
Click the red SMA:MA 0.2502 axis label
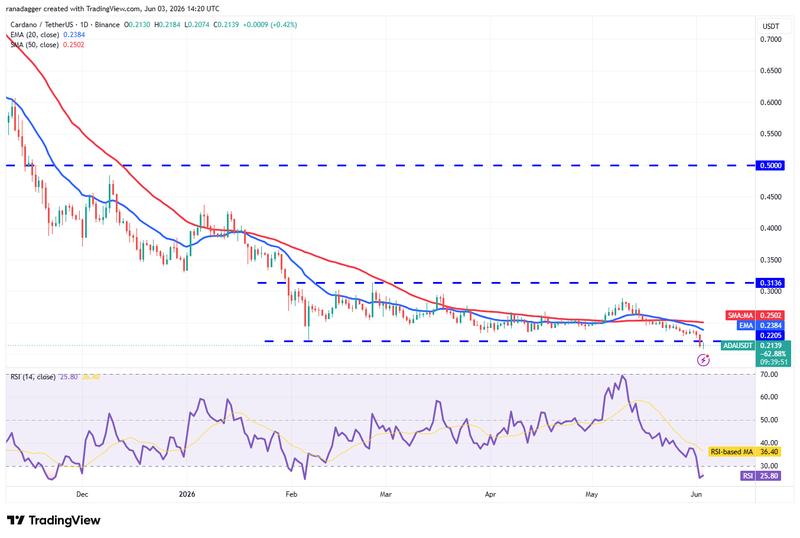coord(754,315)
